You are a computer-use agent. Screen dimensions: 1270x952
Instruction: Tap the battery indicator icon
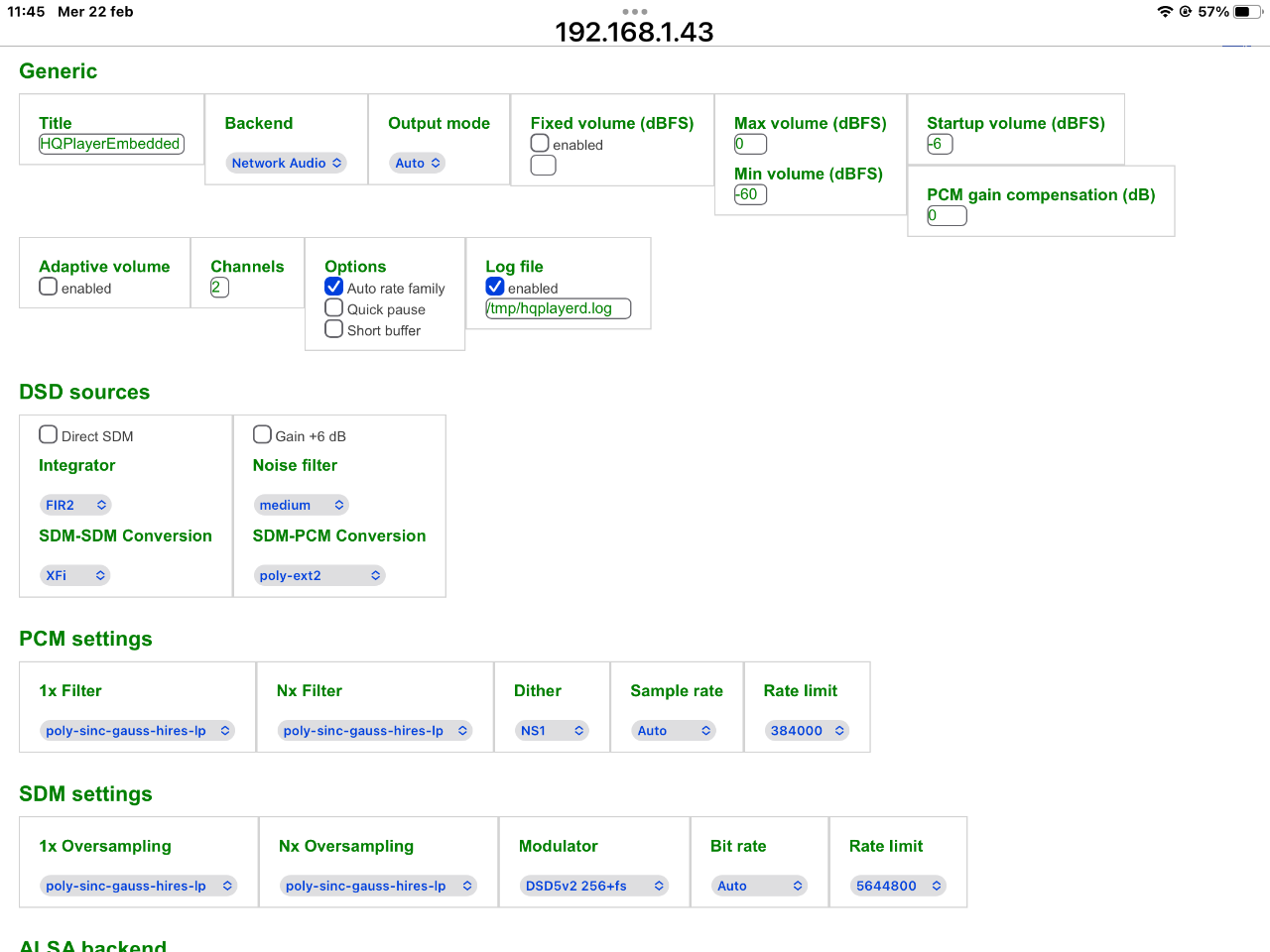tap(1248, 12)
